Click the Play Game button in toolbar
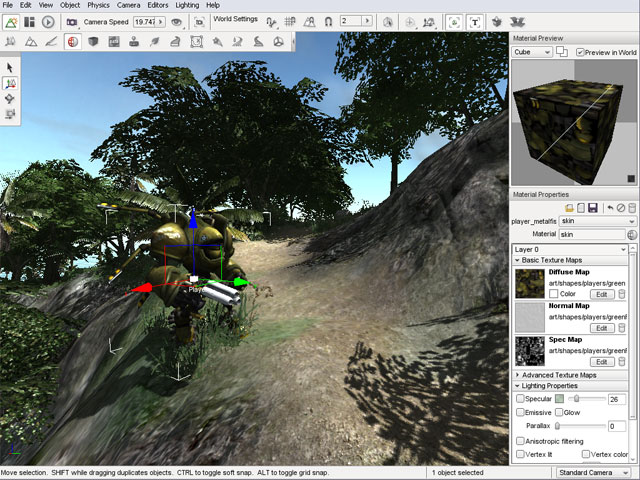The image size is (640, 480). pyautogui.click(x=48, y=21)
